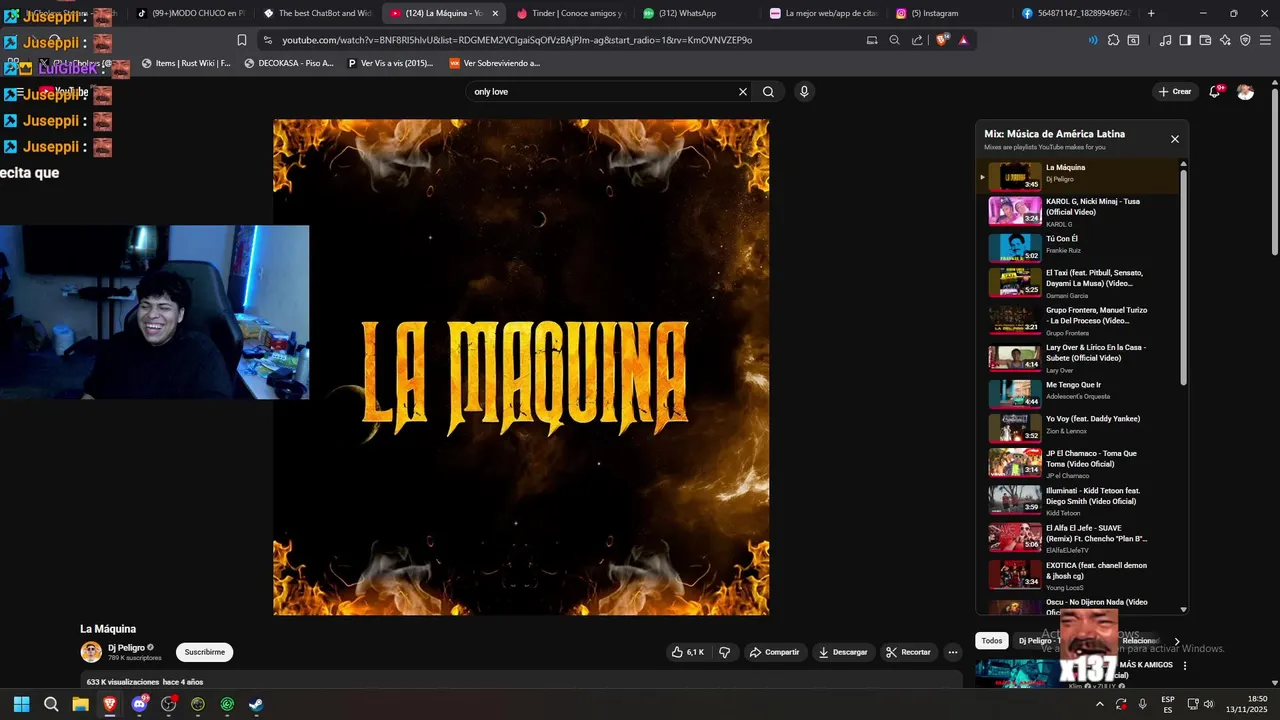Screen dimensions: 1280x720
Task: Select 'Yo Voy (feat. Daddy Yankee)' in the mix
Action: coord(1078,428)
